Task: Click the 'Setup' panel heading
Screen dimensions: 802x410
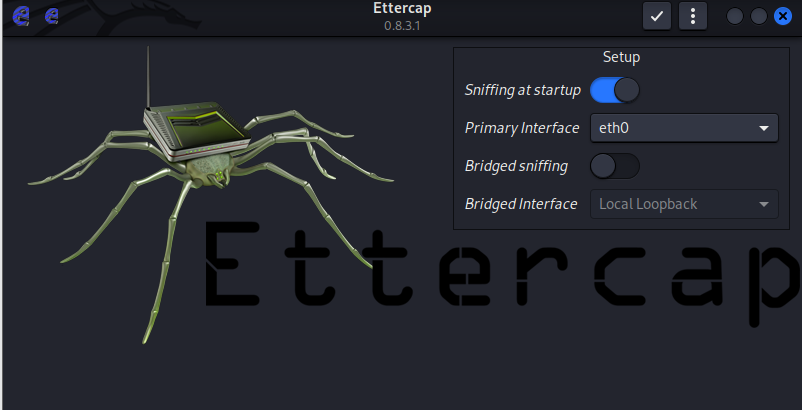Action: tap(621, 57)
